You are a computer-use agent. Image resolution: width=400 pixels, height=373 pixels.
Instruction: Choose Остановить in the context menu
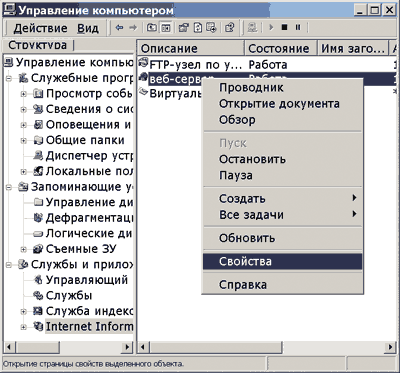(283, 159)
